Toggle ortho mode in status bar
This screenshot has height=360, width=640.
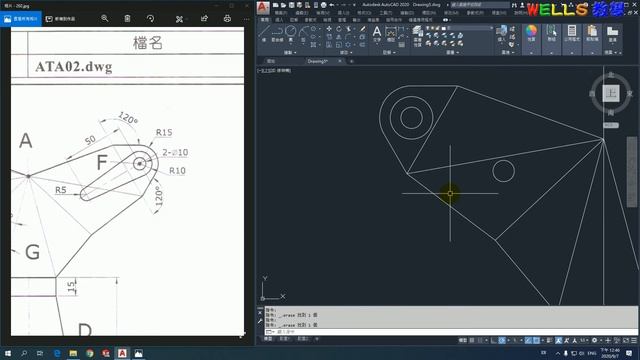coord(494,340)
